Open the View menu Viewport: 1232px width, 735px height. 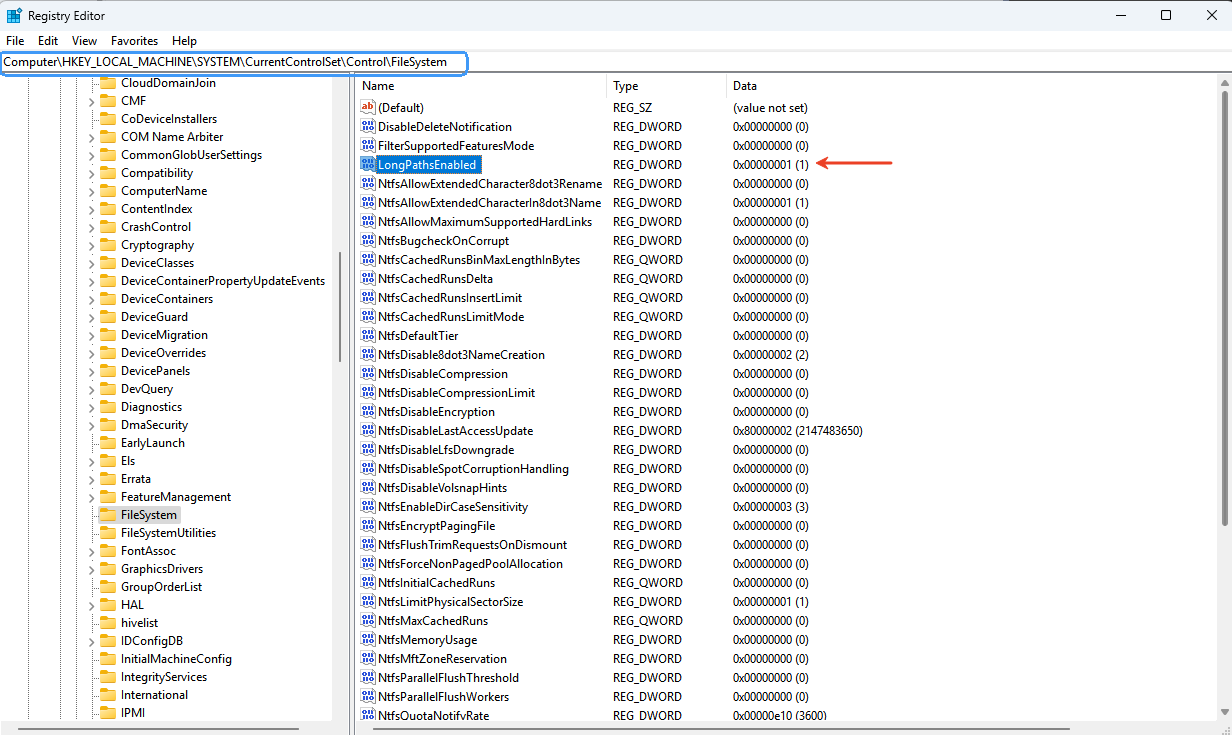(x=85, y=41)
